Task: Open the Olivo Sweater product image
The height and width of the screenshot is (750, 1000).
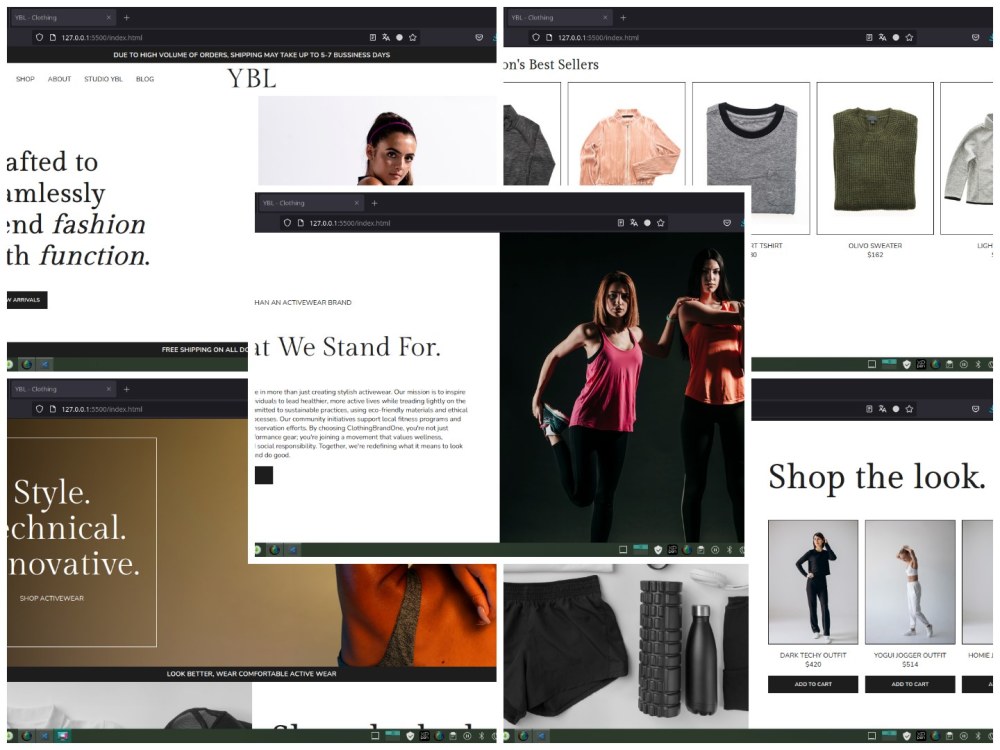Action: 875,158
